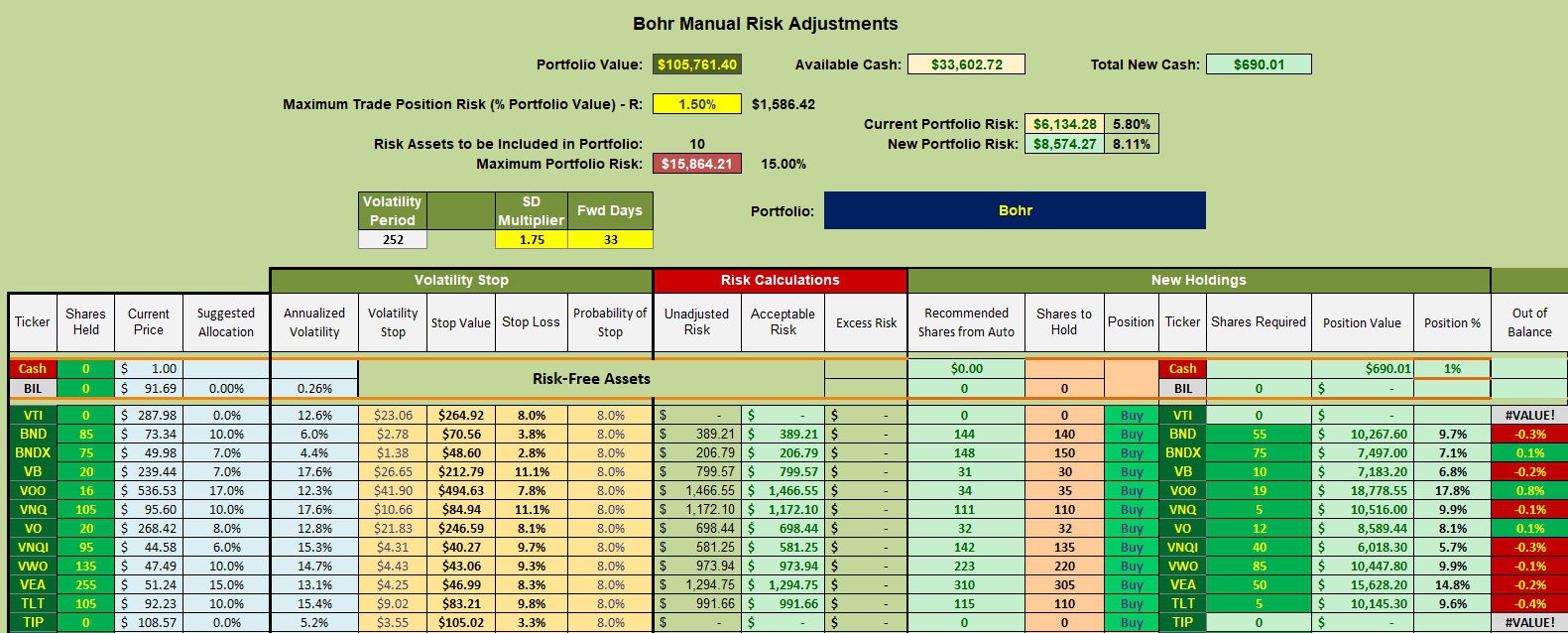Select the #VALUE! error in TIP row
The width and height of the screenshot is (1568, 633).
point(1529,622)
